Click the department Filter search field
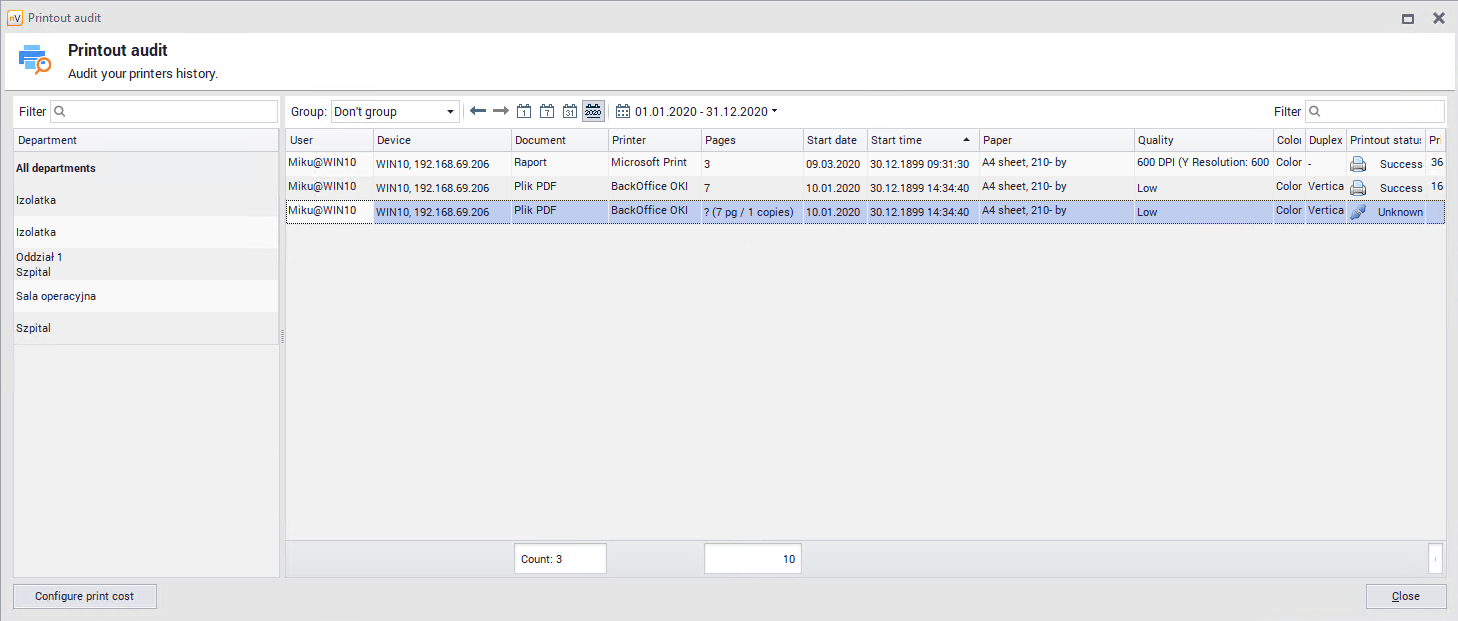1458x621 pixels. pyautogui.click(x=165, y=111)
